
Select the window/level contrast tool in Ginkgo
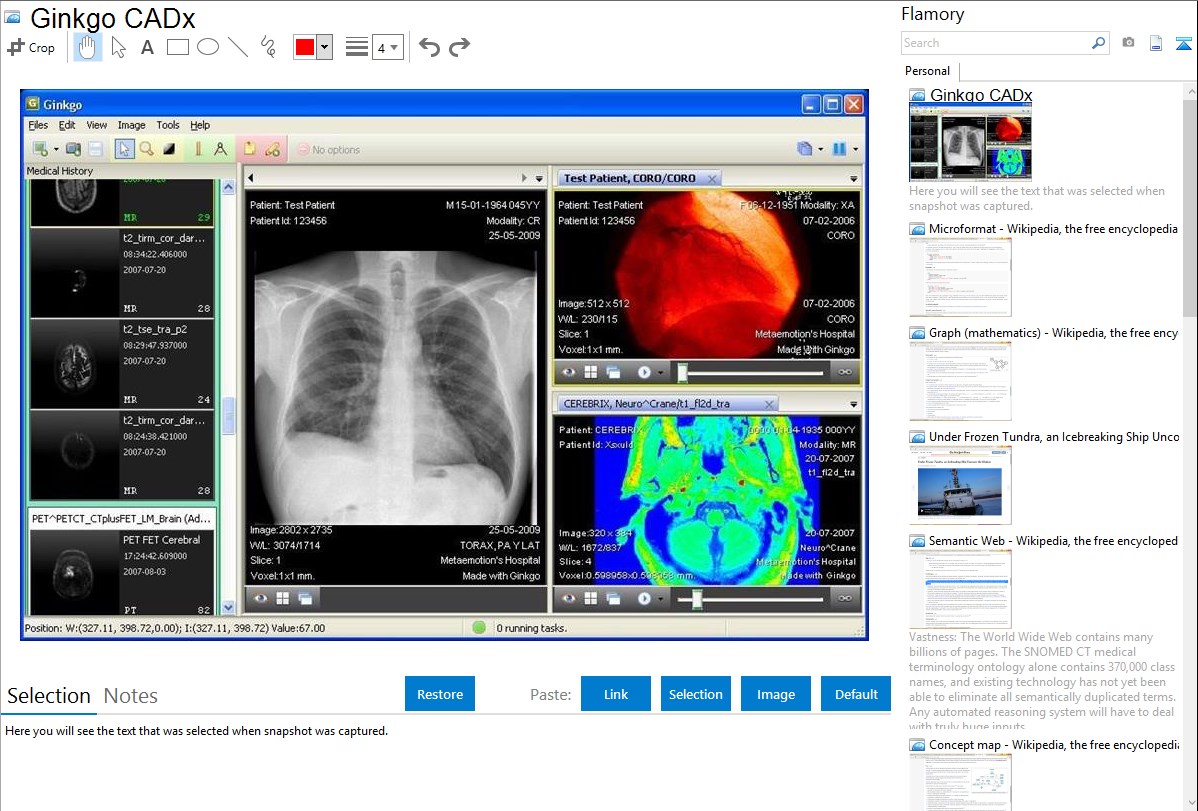(169, 149)
